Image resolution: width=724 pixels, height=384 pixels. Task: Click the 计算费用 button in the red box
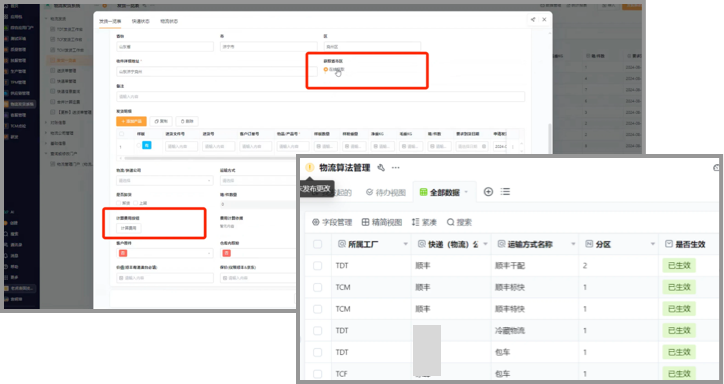128,228
